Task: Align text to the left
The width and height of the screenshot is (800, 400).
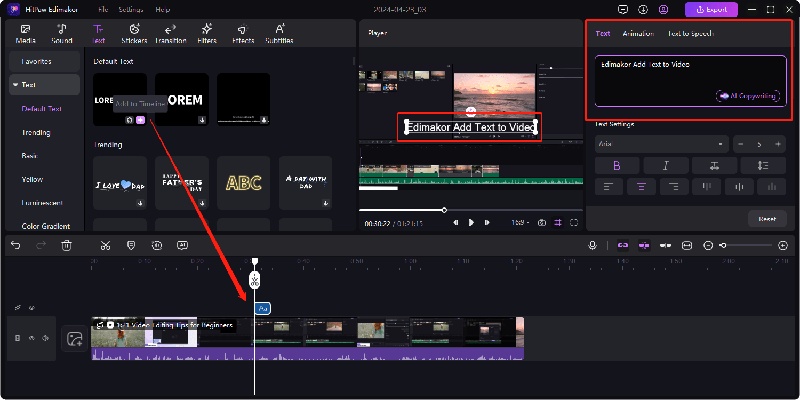Action: 608,187
